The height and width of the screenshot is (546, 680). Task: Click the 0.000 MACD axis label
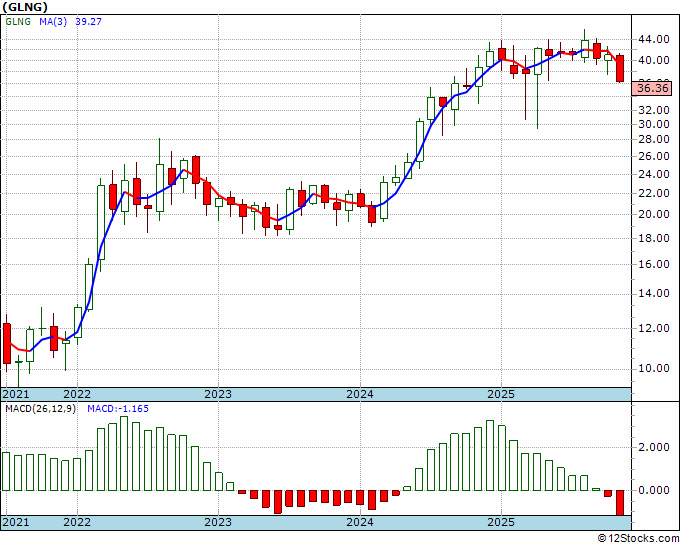654,490
